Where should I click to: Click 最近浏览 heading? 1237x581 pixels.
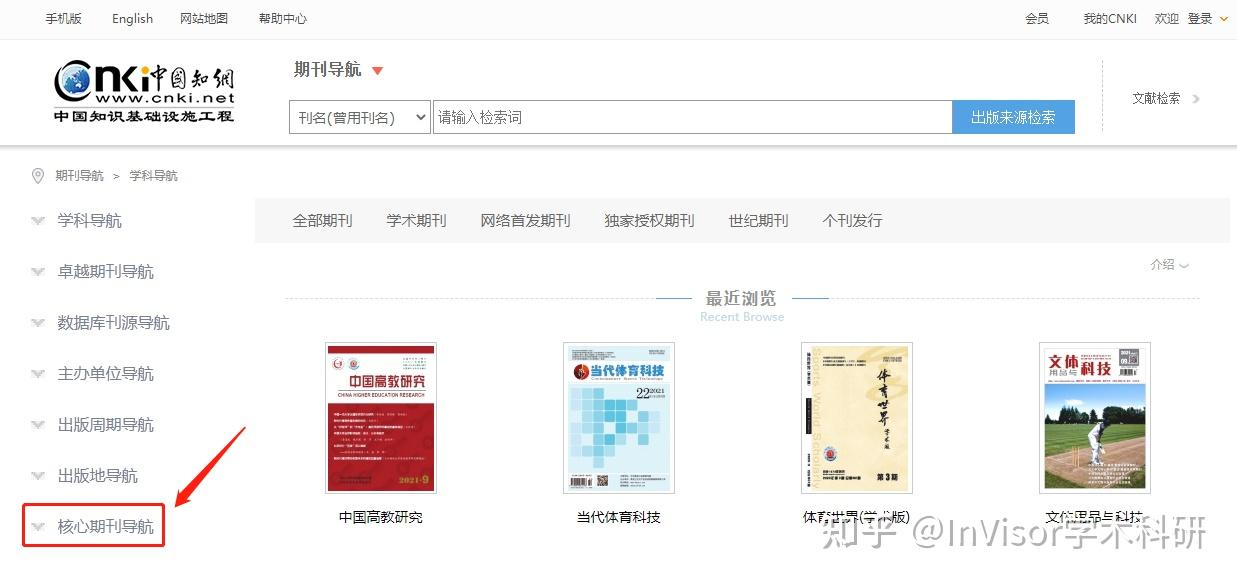click(x=741, y=299)
